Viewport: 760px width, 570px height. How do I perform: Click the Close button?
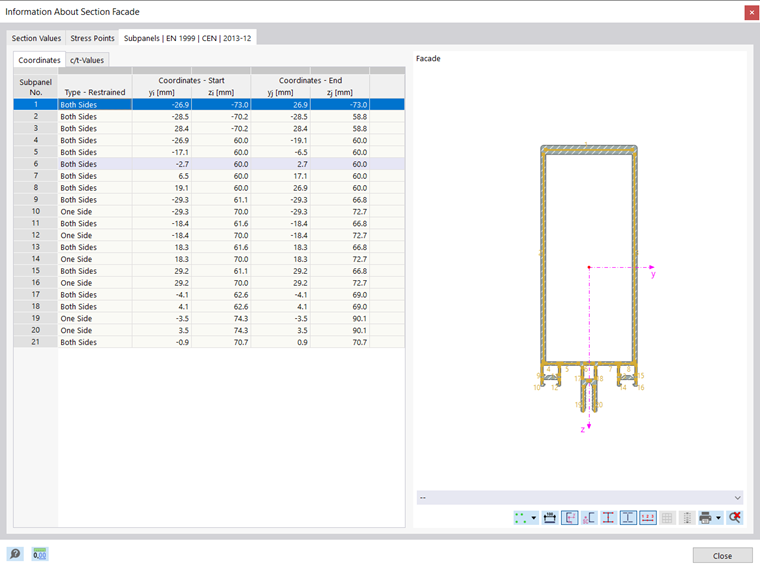coord(722,555)
